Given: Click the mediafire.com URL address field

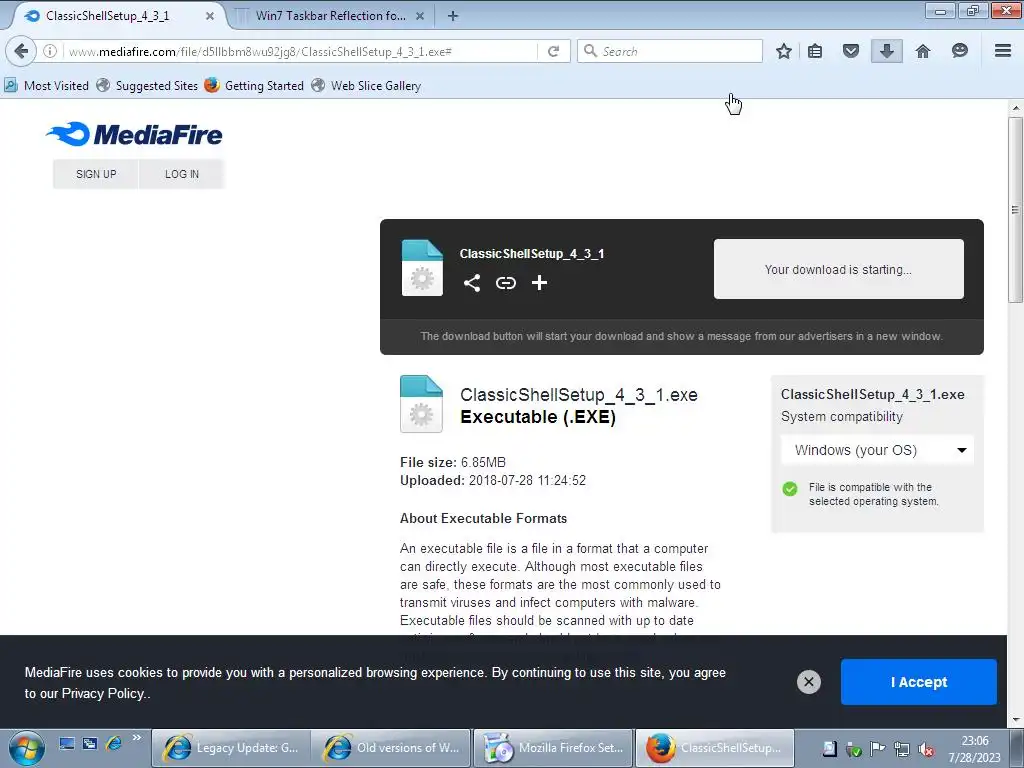Looking at the screenshot, I should coord(300,51).
